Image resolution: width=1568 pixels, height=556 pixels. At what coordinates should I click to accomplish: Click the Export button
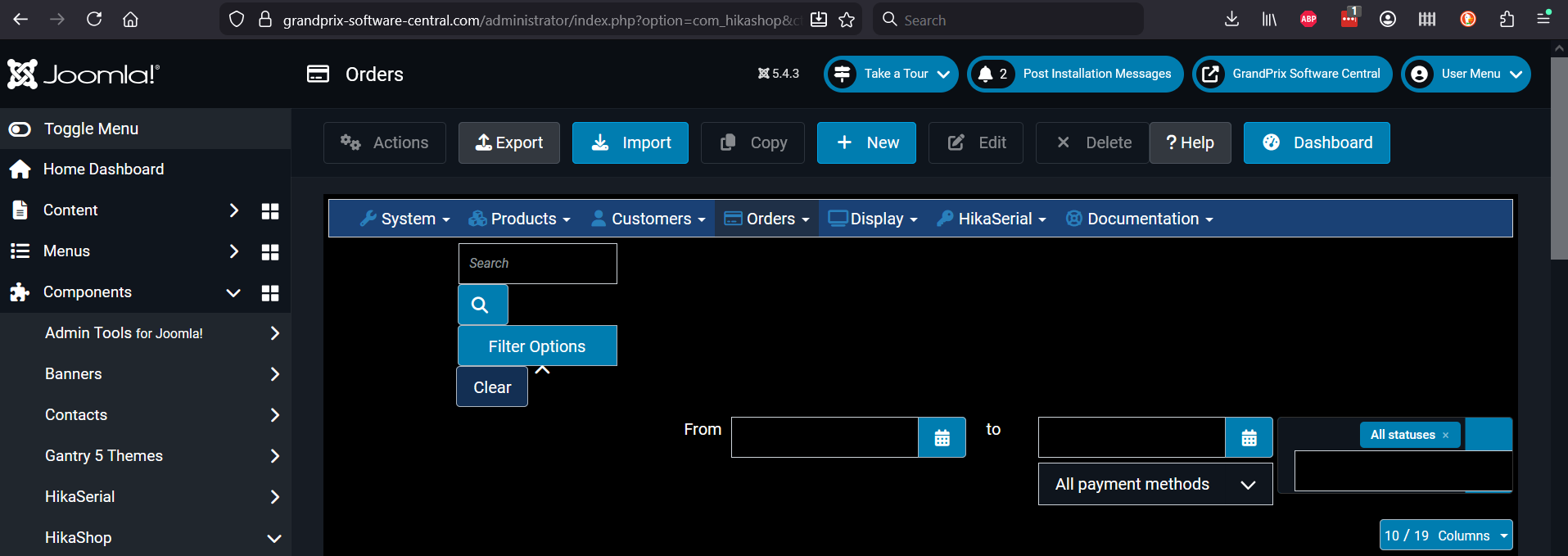point(509,142)
